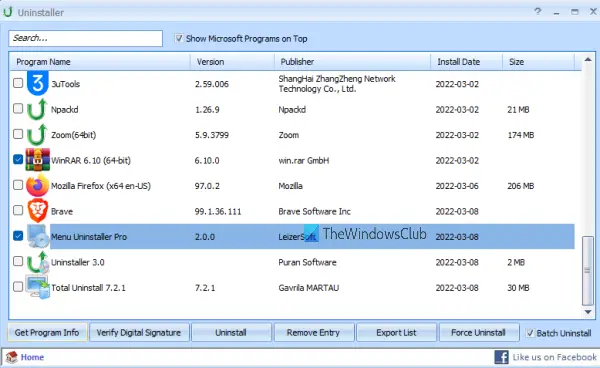
Task: Click the Remove Entry button
Action: [313, 332]
